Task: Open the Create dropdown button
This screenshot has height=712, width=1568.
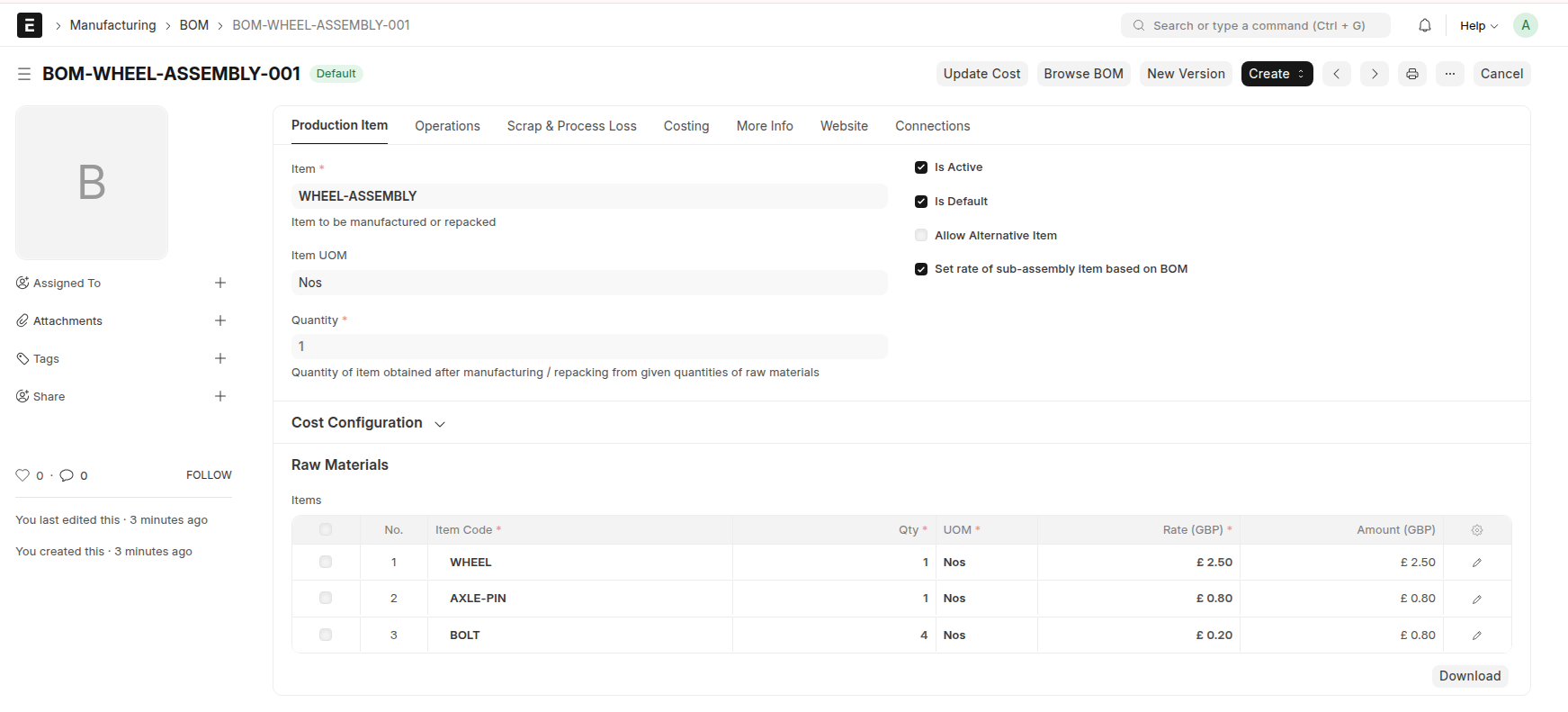Action: click(x=1277, y=74)
